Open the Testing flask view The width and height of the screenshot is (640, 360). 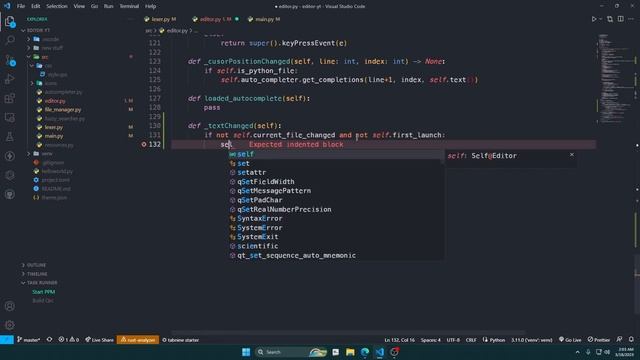click(x=10, y=137)
